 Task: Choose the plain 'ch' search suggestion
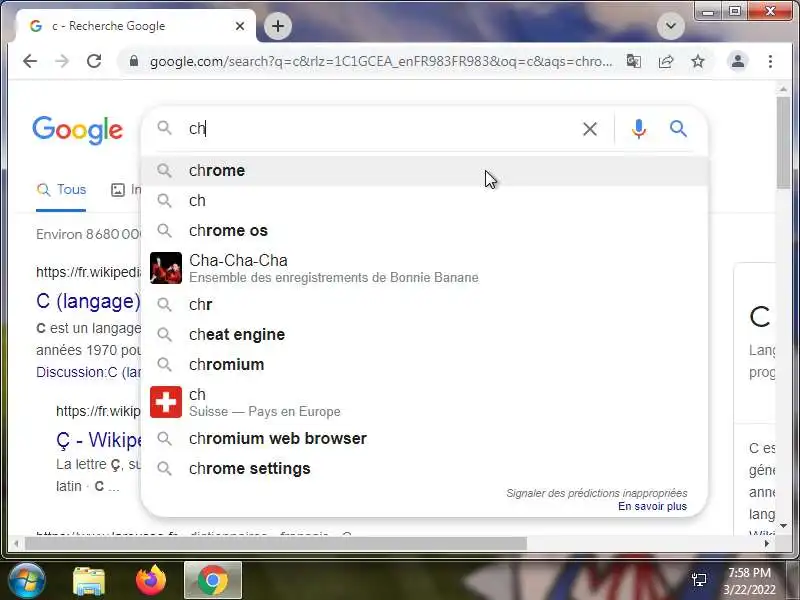point(424,201)
